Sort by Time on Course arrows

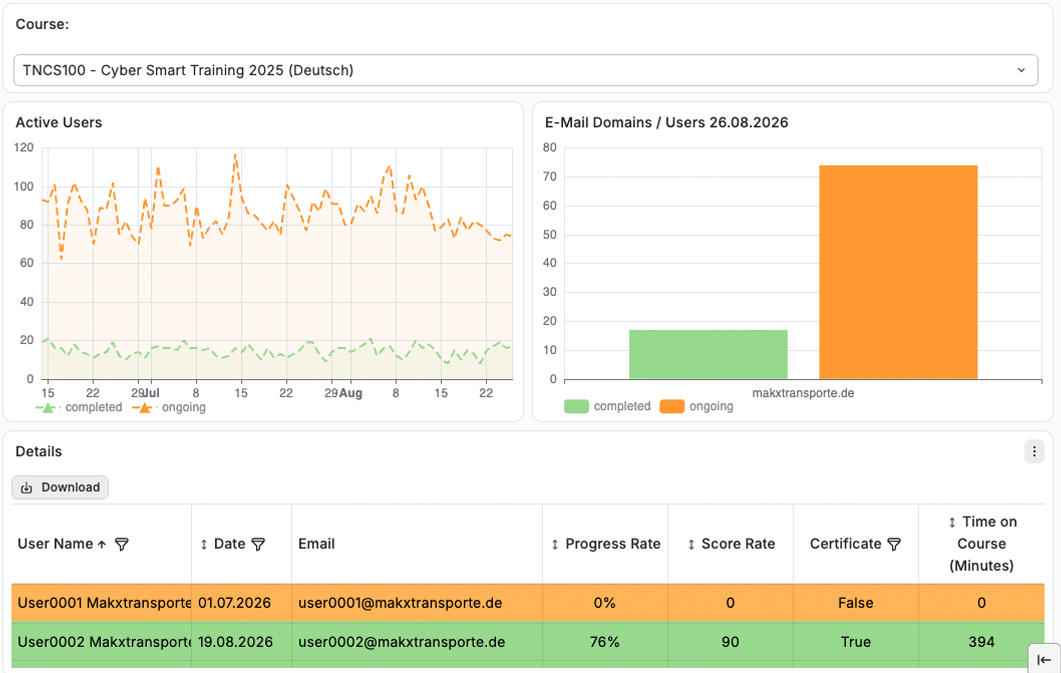tap(952, 522)
